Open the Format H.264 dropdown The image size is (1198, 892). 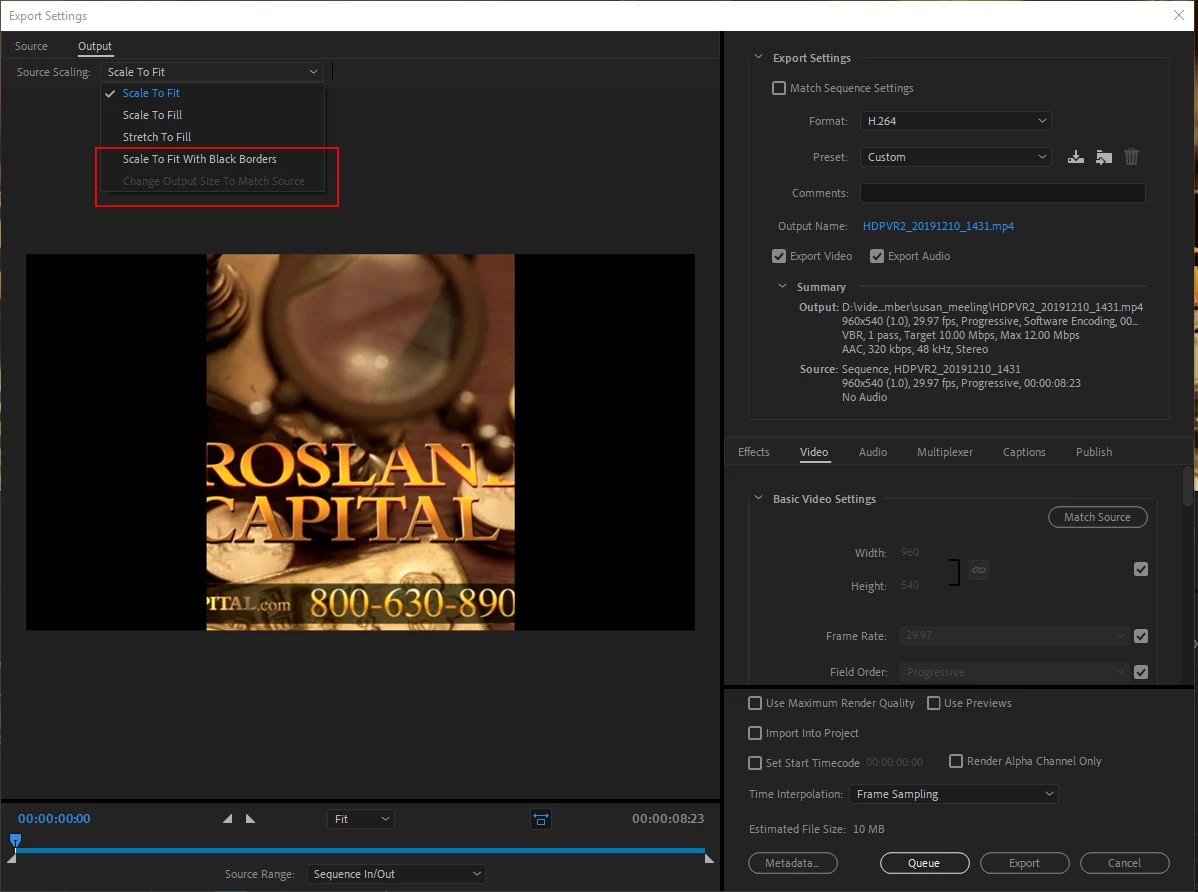tap(955, 121)
